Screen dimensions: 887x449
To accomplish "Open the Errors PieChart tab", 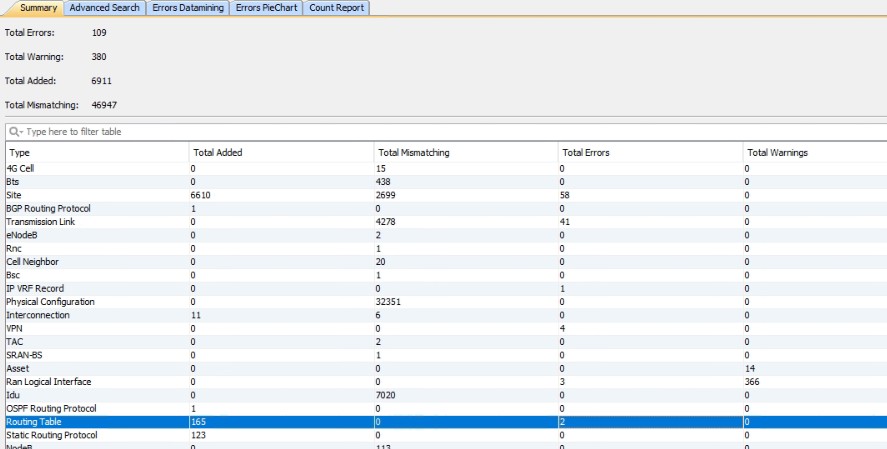I will coord(266,8).
